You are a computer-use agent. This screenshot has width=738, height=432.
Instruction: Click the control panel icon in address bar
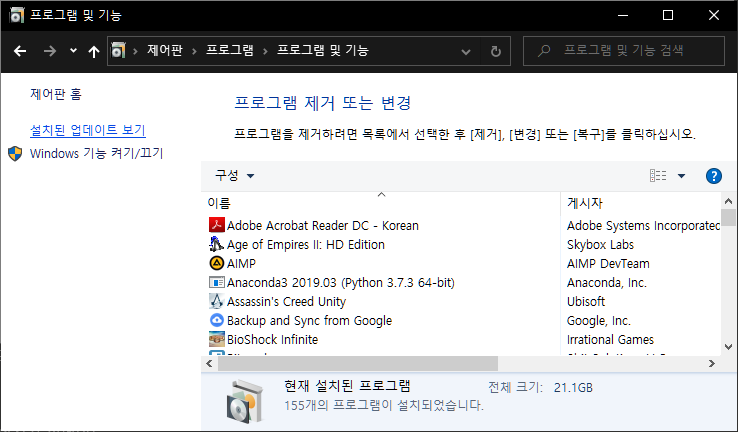pos(118,50)
